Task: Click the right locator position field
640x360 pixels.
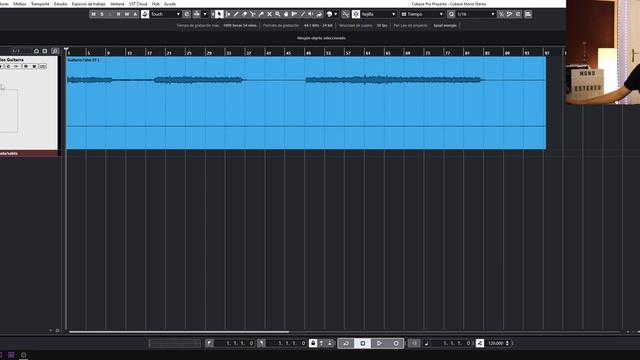Action: click(287, 343)
